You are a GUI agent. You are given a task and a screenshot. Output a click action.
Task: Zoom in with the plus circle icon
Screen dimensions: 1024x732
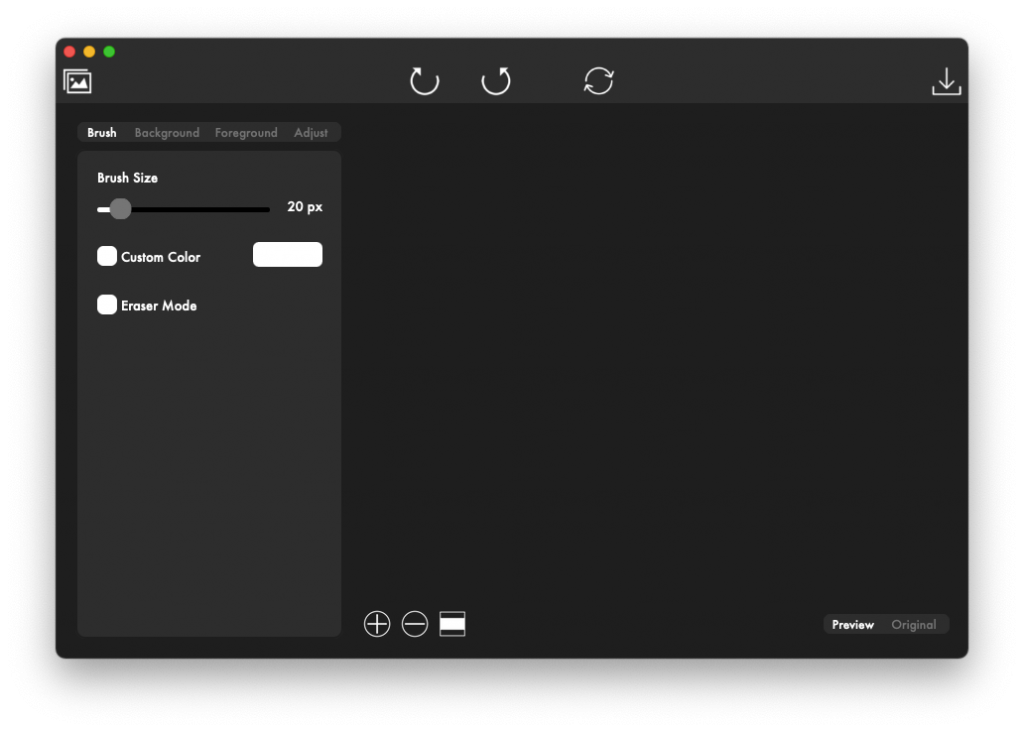[x=377, y=624]
